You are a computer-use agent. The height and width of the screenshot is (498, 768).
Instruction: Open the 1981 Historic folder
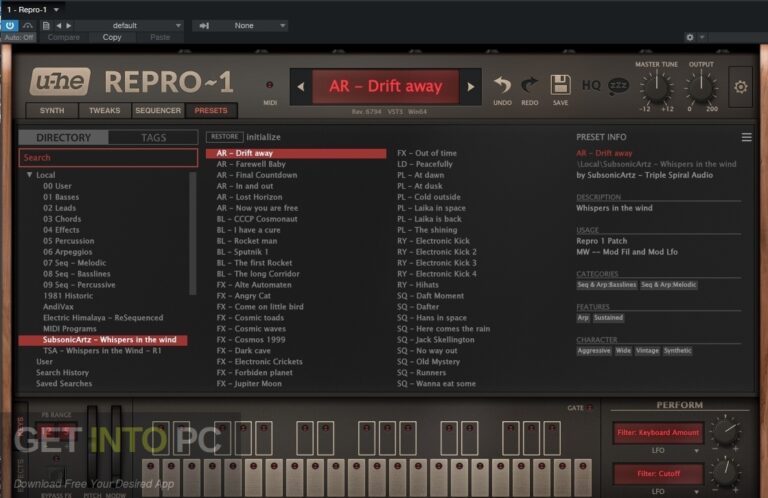tap(68, 296)
